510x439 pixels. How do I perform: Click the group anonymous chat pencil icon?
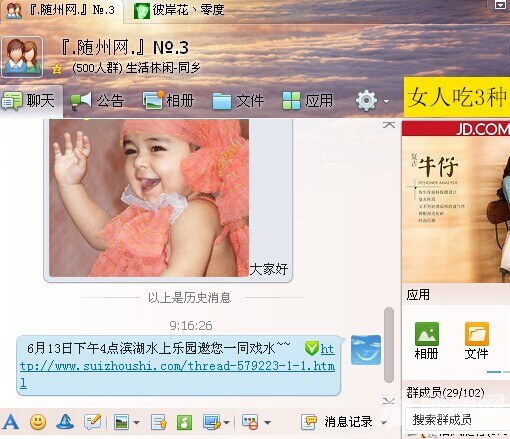[x=92, y=422]
